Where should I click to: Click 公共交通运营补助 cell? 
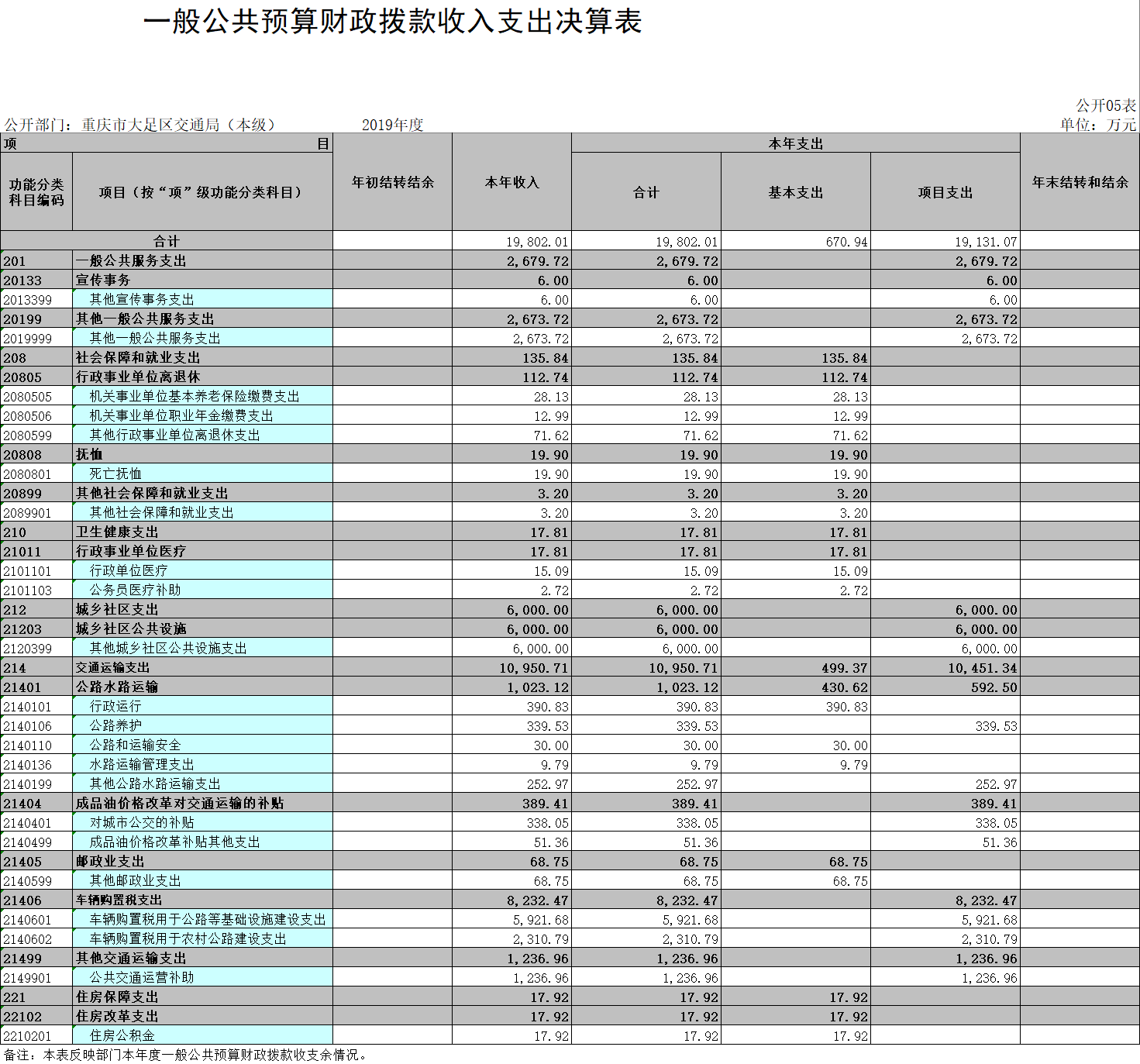tap(203, 977)
